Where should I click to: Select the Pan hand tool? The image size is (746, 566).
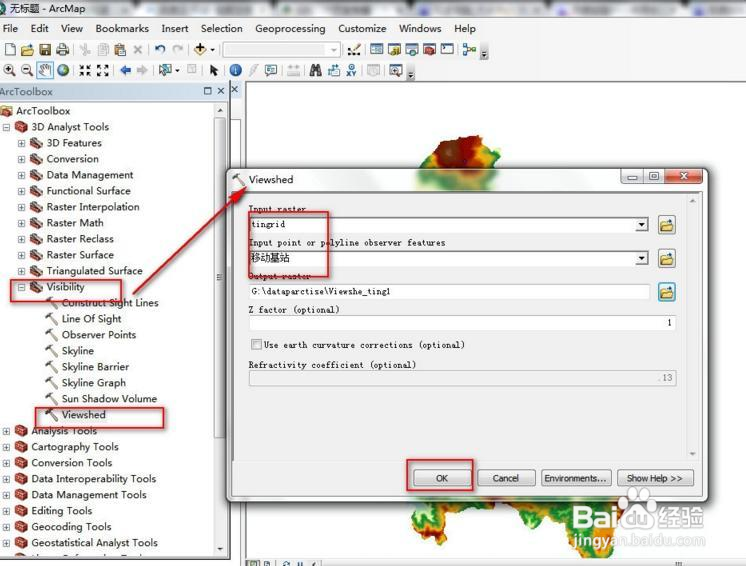tap(45, 71)
